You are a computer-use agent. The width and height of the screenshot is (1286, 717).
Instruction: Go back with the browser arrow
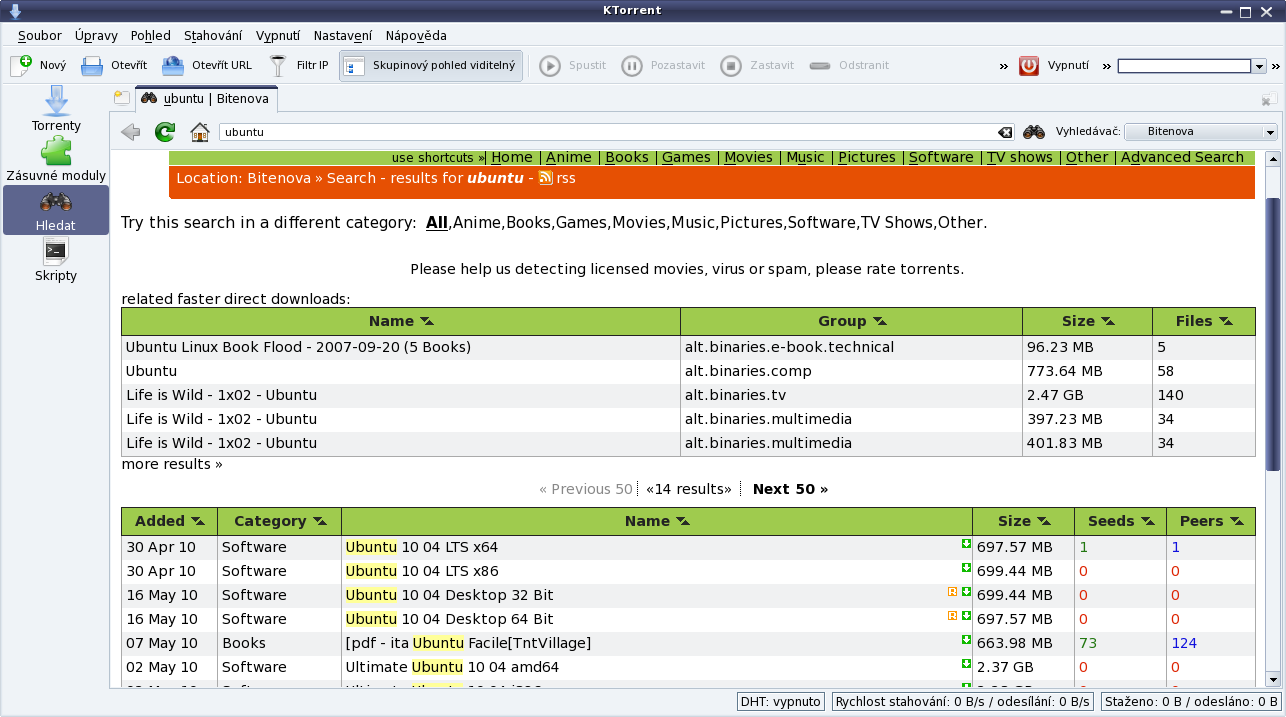(130, 132)
